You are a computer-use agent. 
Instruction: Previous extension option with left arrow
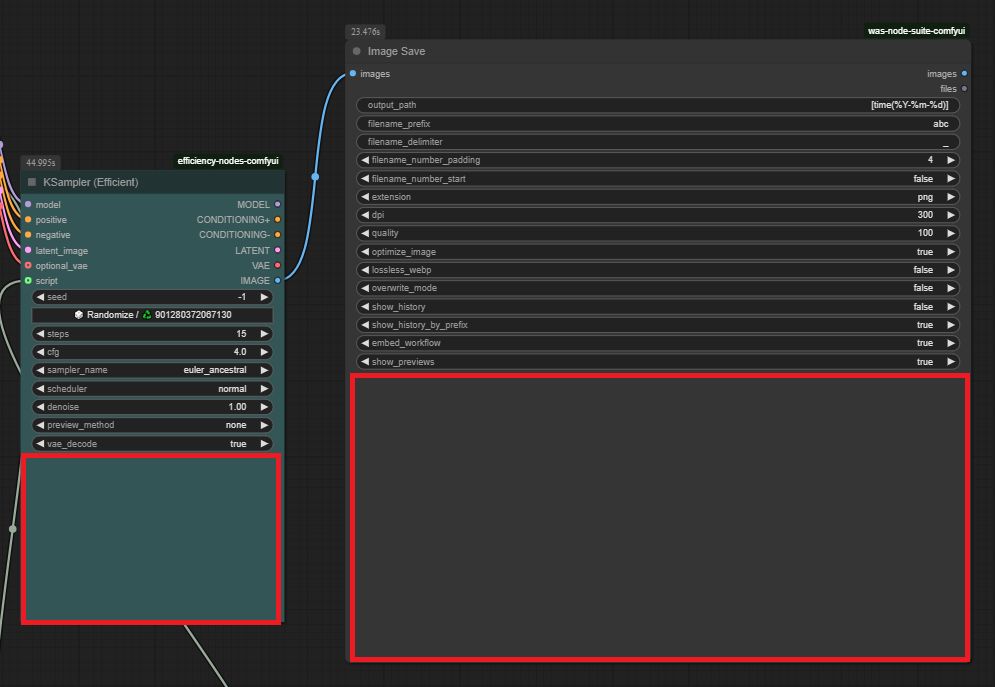365,197
